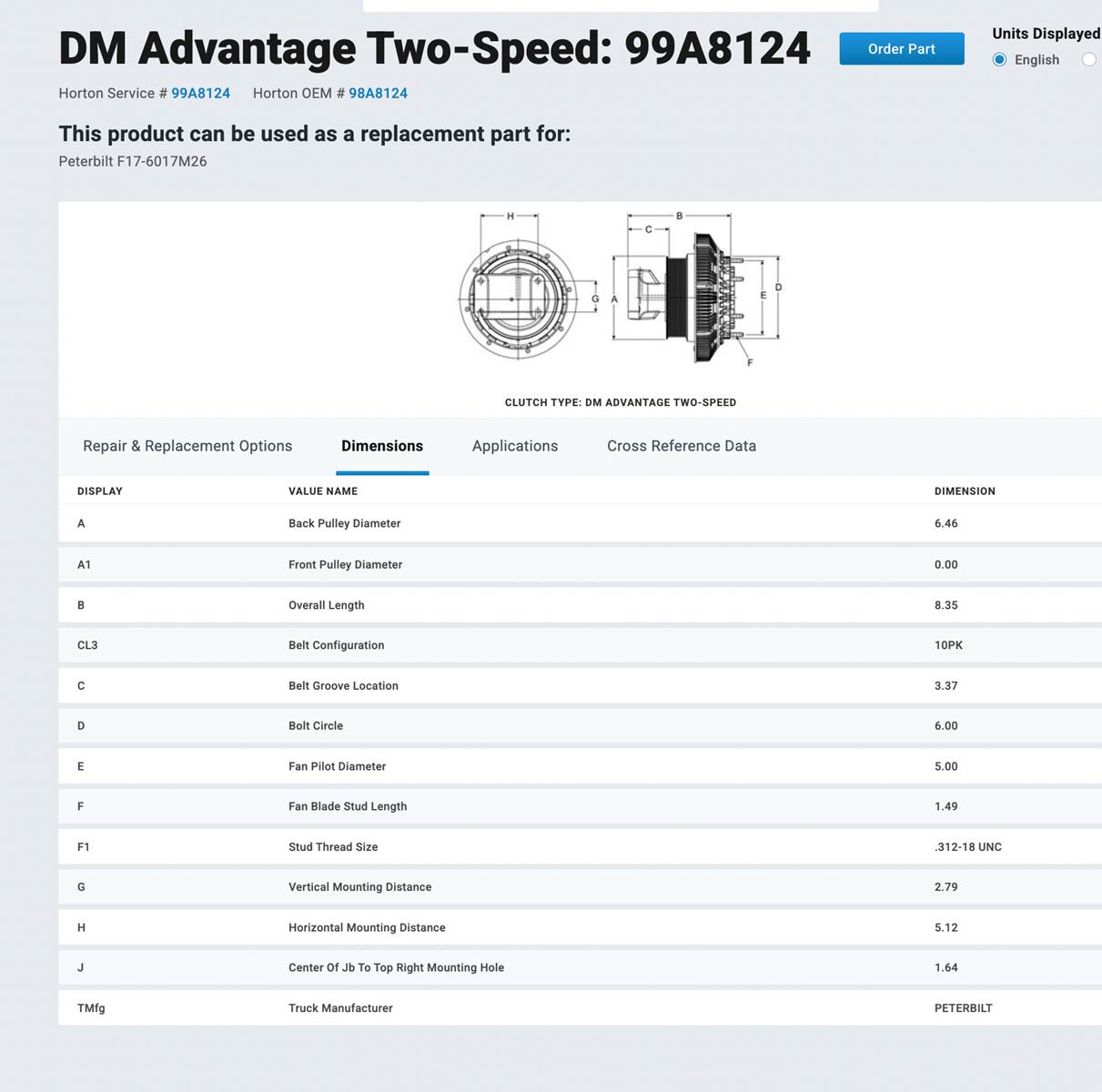
Task: Switch to Cross Reference Data tab
Action: (x=682, y=446)
